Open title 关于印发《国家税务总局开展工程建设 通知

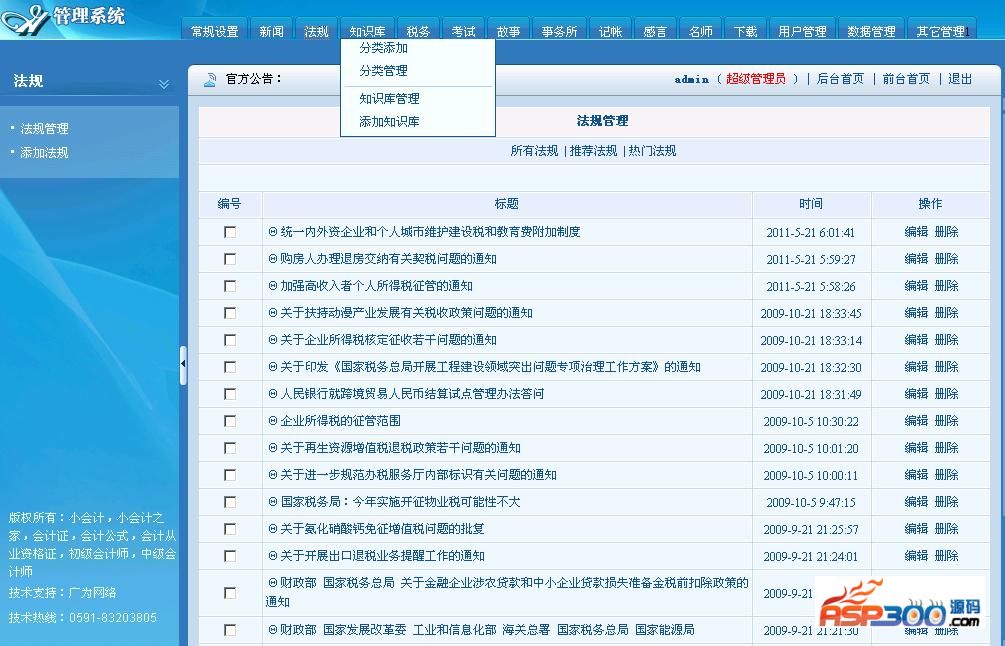[490, 367]
